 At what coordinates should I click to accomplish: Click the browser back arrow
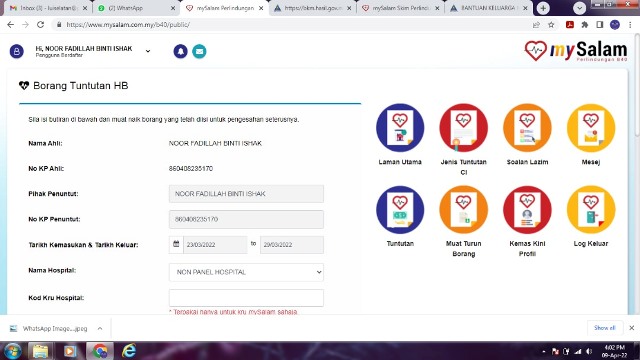tap(11, 25)
